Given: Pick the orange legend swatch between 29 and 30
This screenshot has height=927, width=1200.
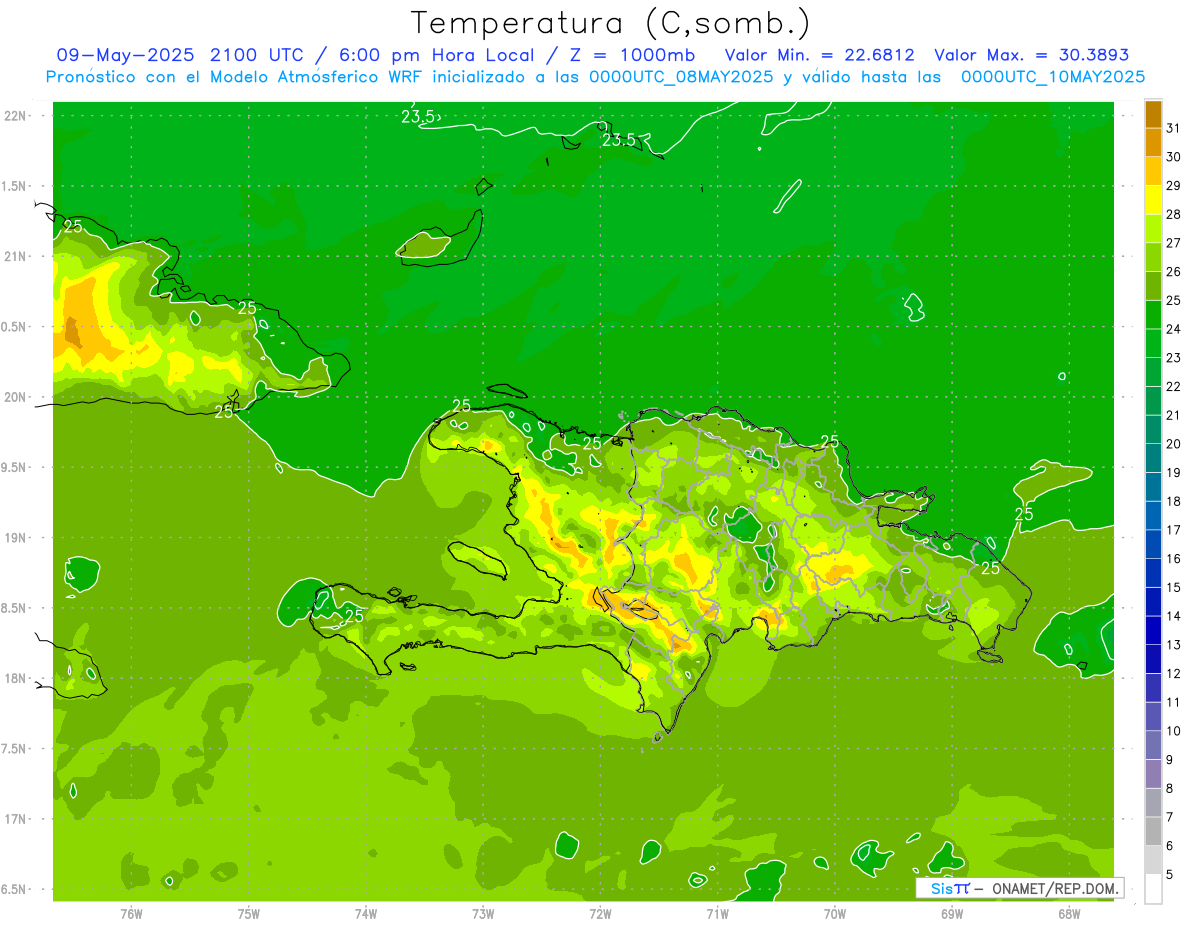Looking at the screenshot, I should (1153, 171).
